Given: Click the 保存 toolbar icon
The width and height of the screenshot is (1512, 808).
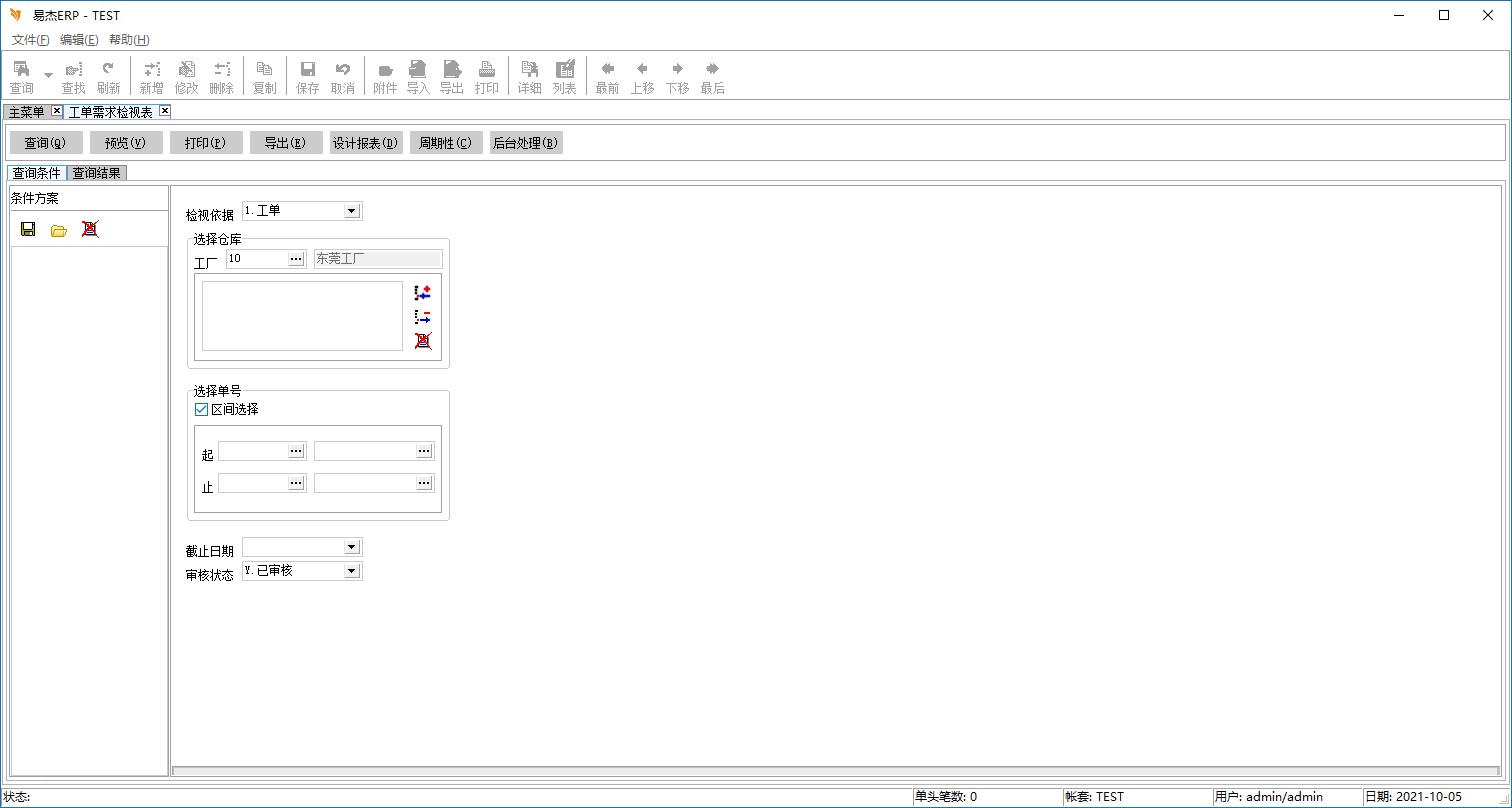Looking at the screenshot, I should 307,77.
